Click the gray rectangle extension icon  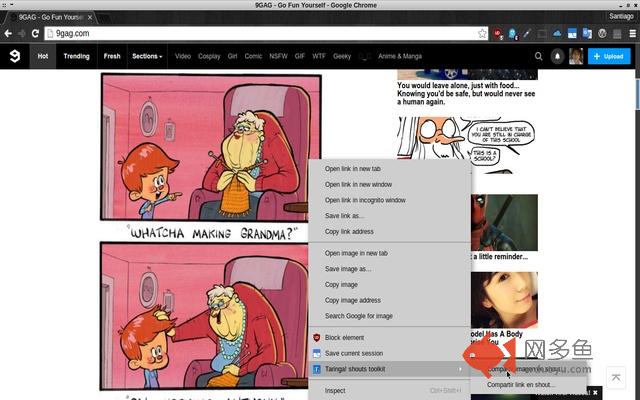point(542,33)
